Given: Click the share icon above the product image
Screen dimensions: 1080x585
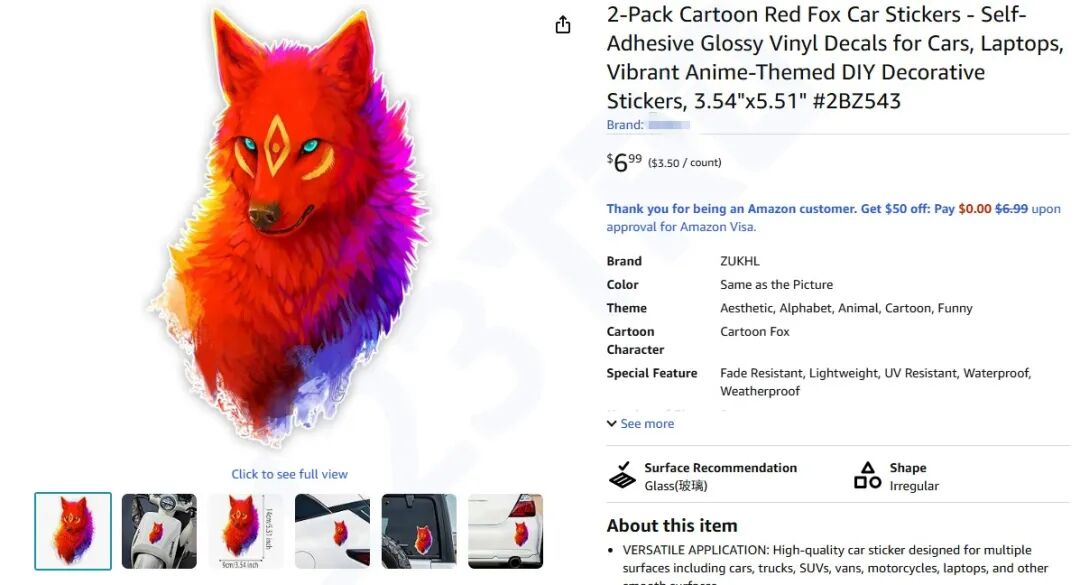Looking at the screenshot, I should click(x=563, y=25).
